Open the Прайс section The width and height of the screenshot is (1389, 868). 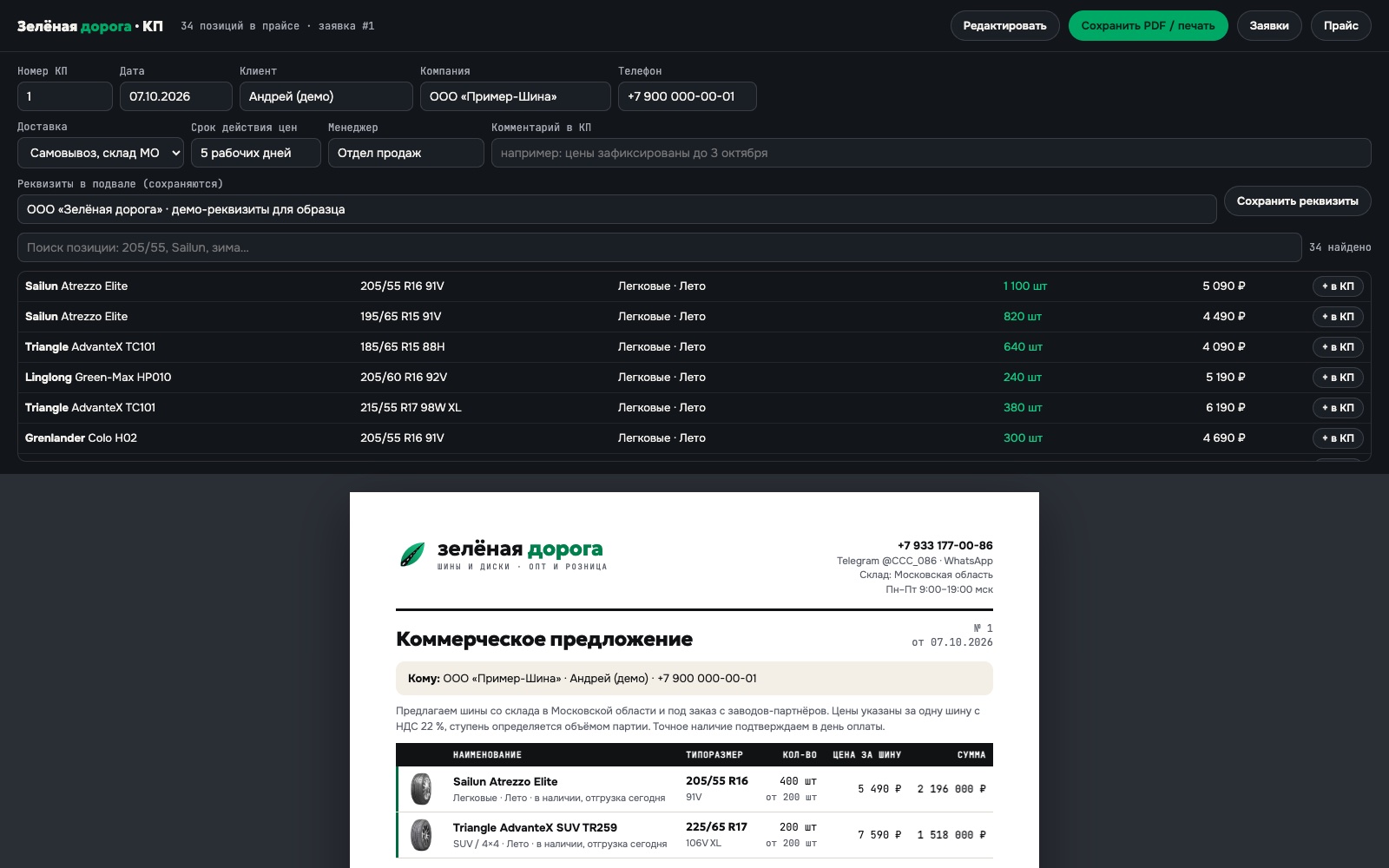[1340, 26]
